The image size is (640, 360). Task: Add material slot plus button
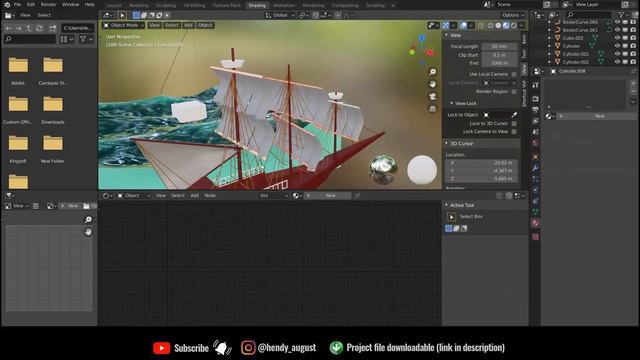pyautogui.click(x=633, y=83)
